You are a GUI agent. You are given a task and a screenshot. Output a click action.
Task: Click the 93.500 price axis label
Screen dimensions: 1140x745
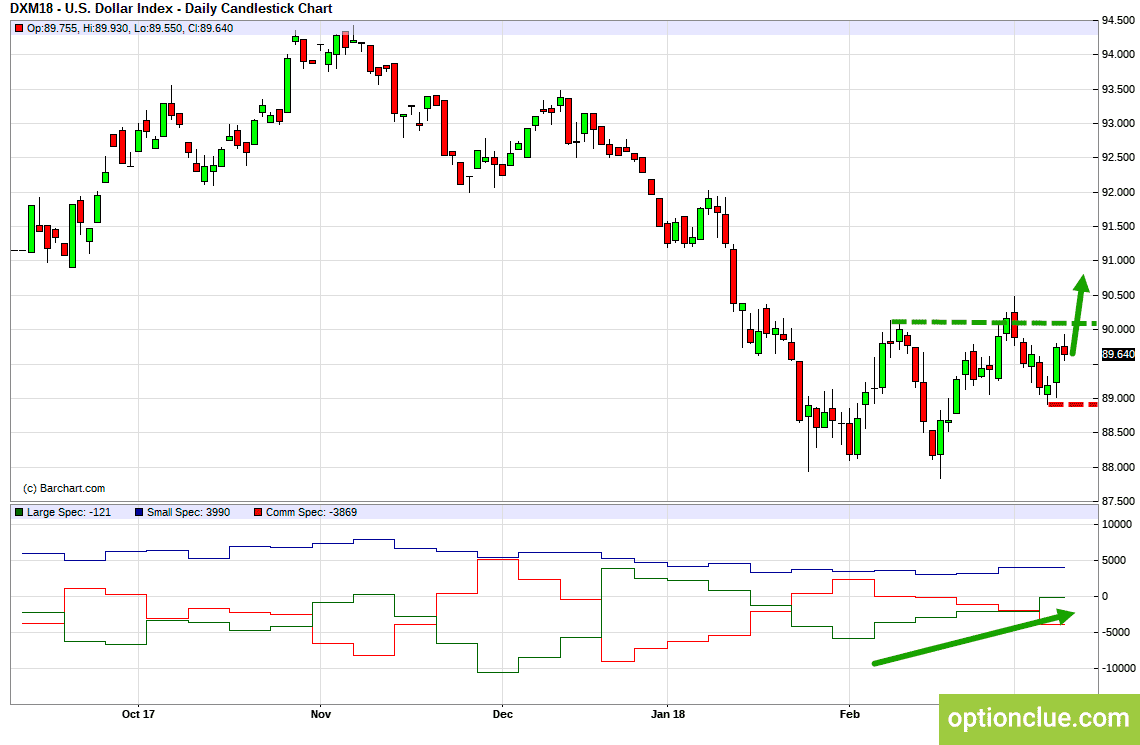[x=1119, y=89]
